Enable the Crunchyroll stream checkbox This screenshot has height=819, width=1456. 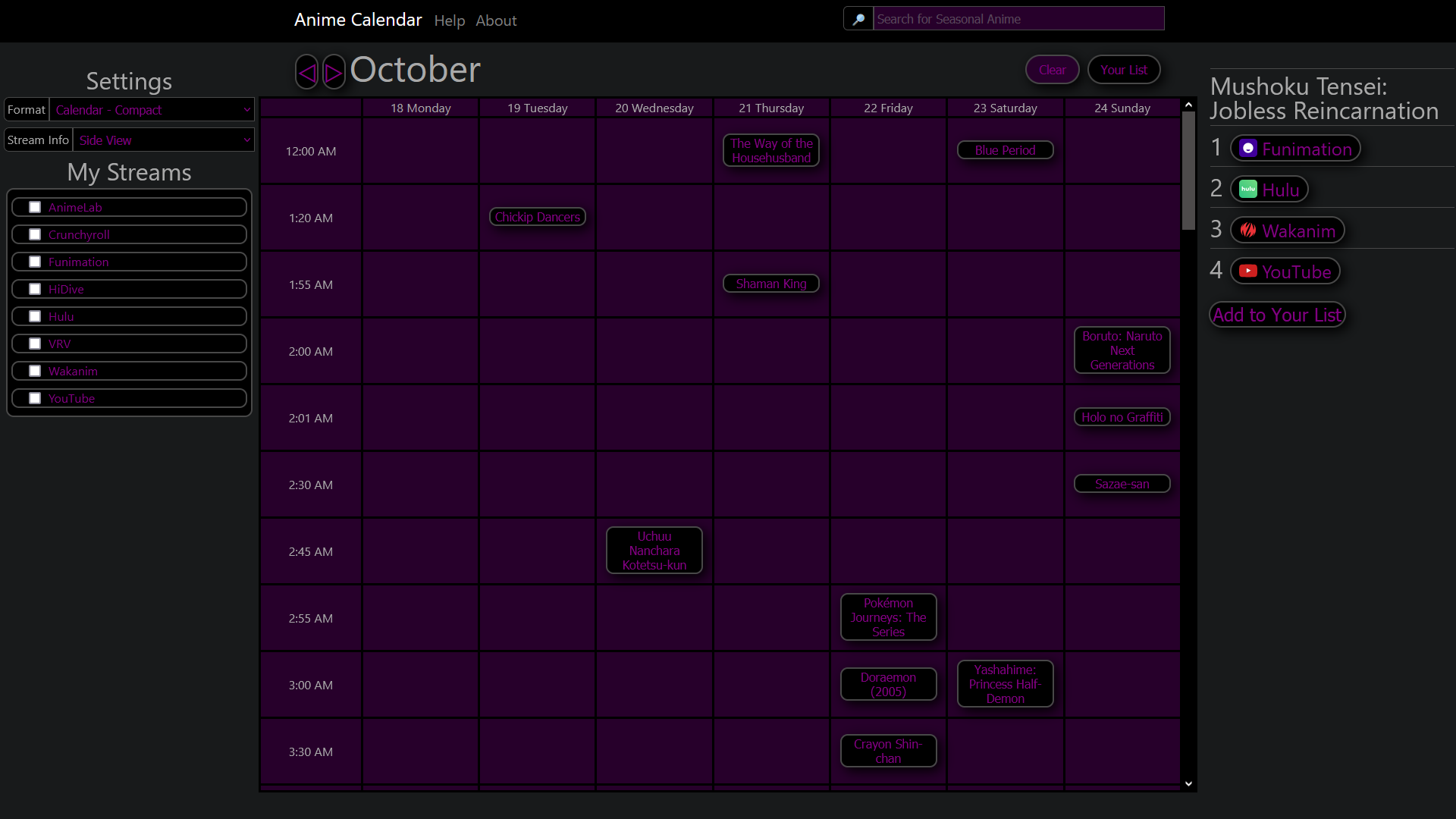(x=35, y=234)
